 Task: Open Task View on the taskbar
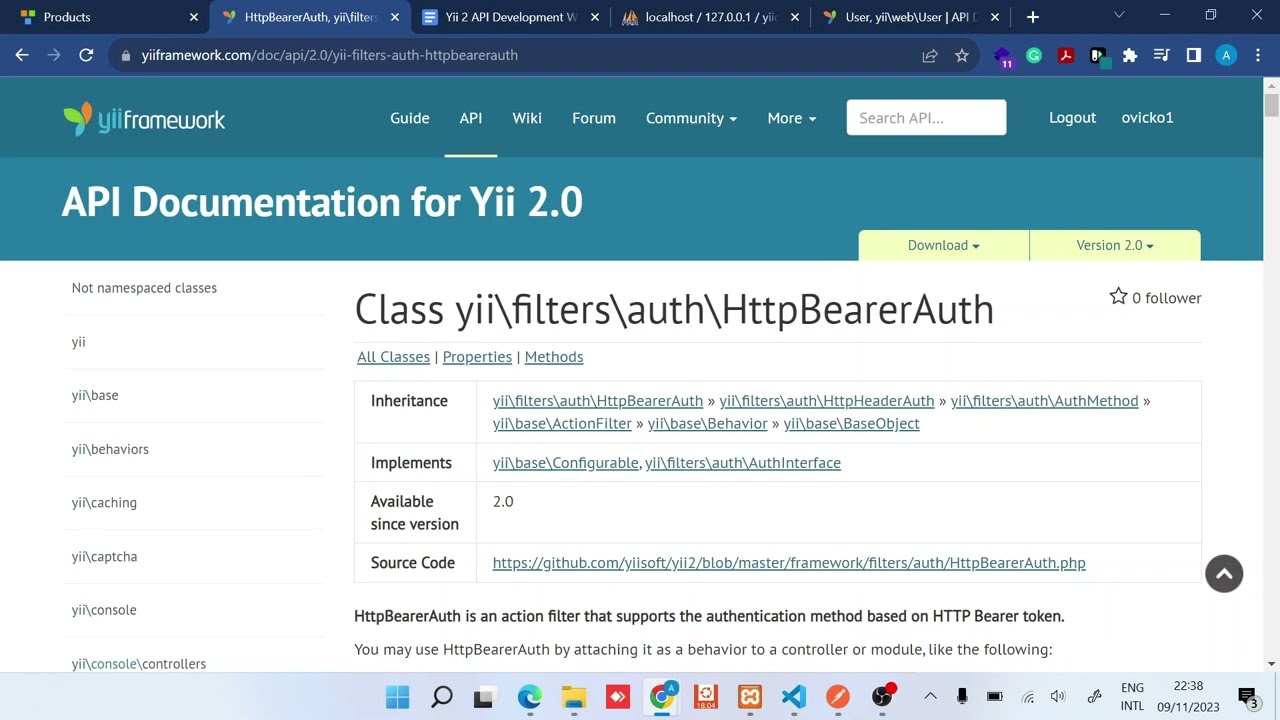(x=484, y=697)
